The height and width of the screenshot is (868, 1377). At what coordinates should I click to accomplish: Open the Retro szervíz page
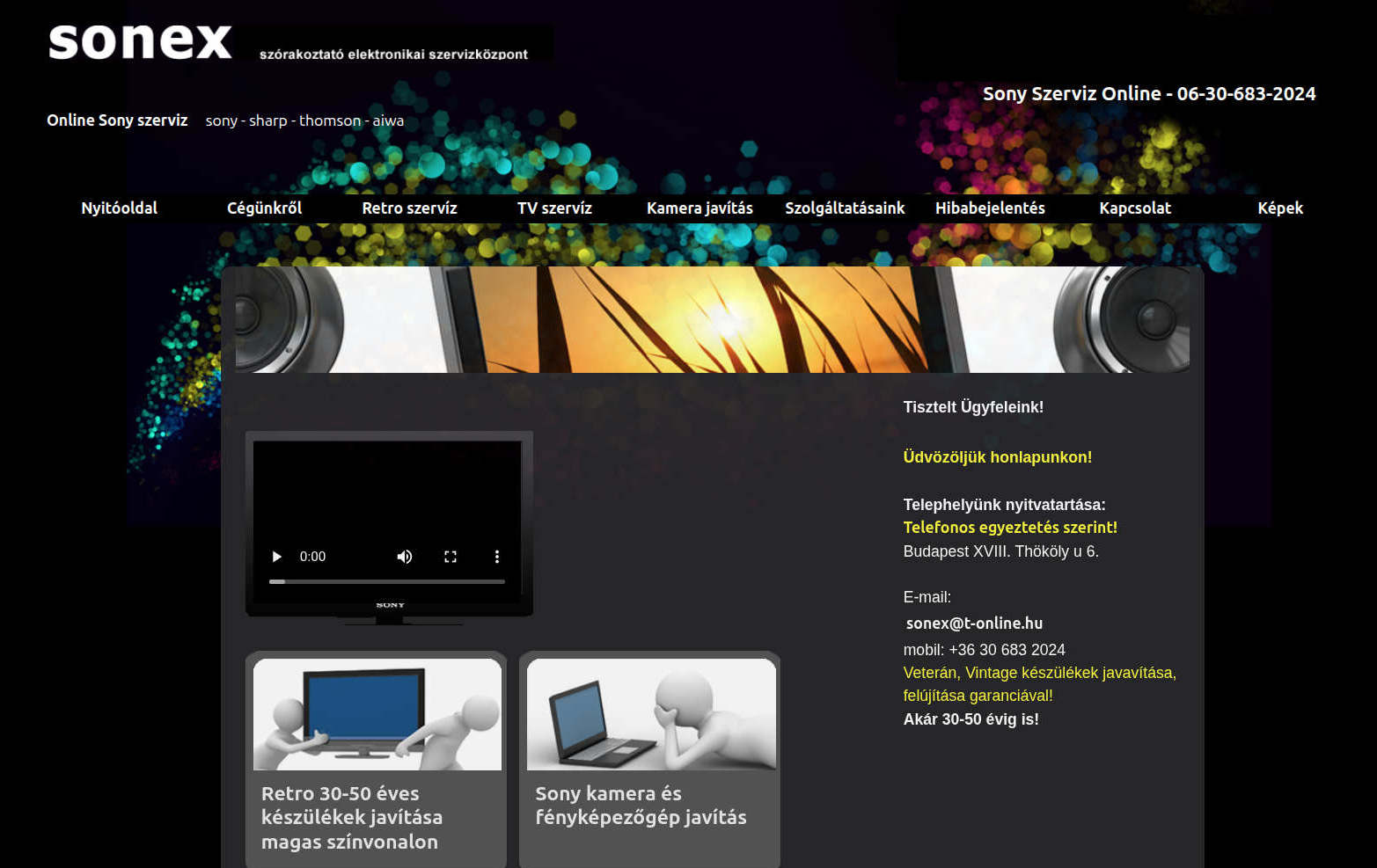410,208
